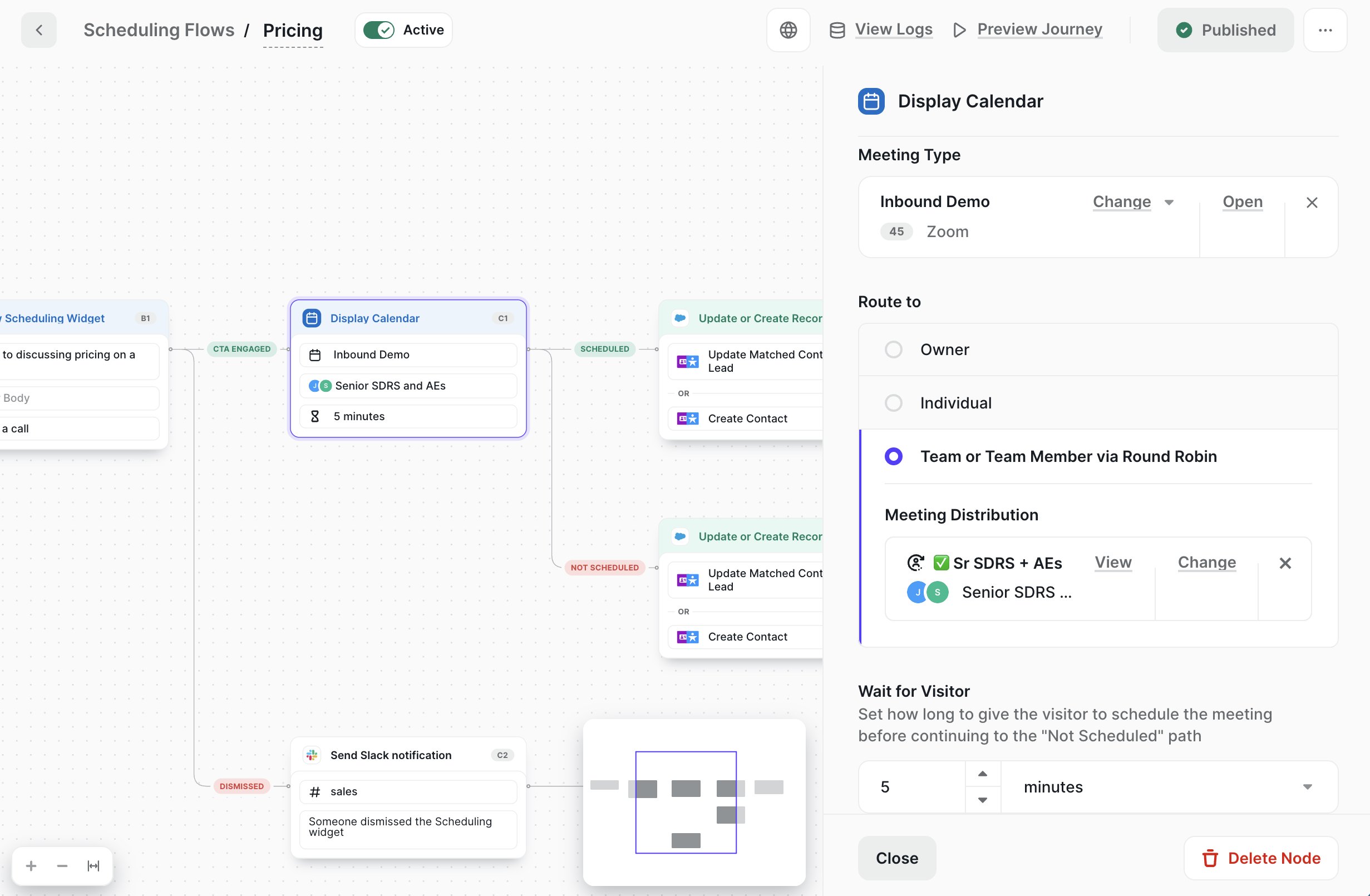Click Senior SDRS and AEs row in node
Screen dimensions: 1370x896
pyautogui.click(x=408, y=386)
